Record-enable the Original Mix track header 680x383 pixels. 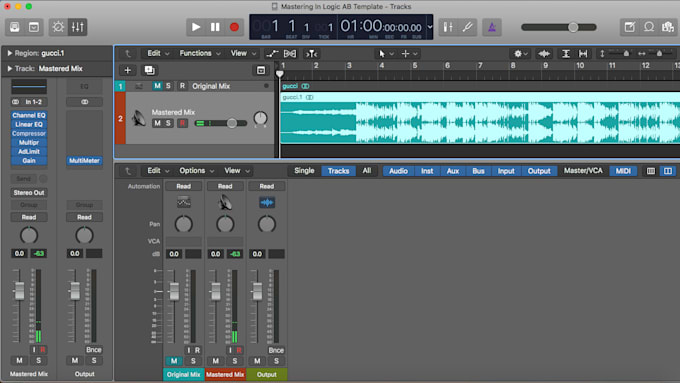click(x=182, y=86)
